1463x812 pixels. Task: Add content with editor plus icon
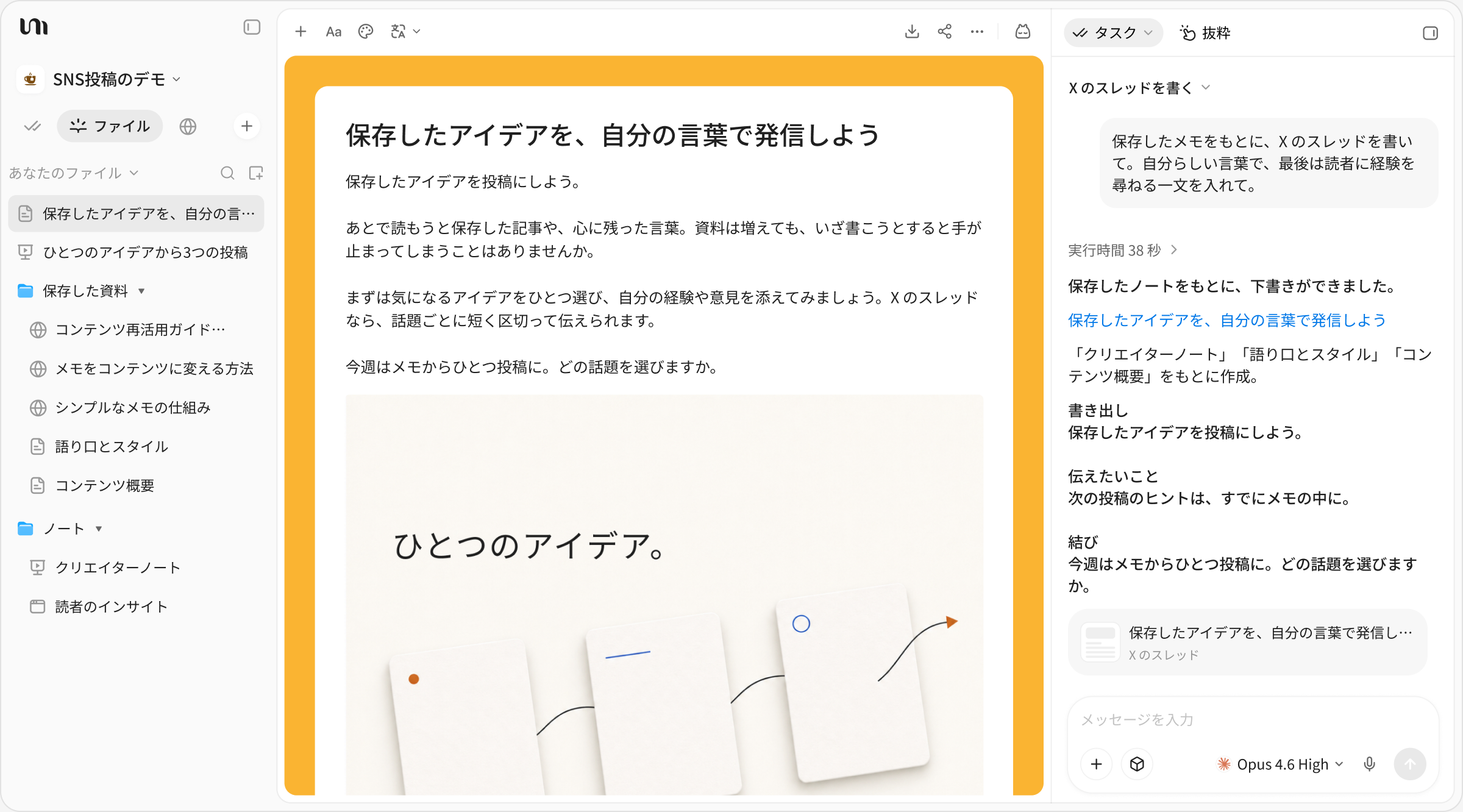click(x=301, y=32)
